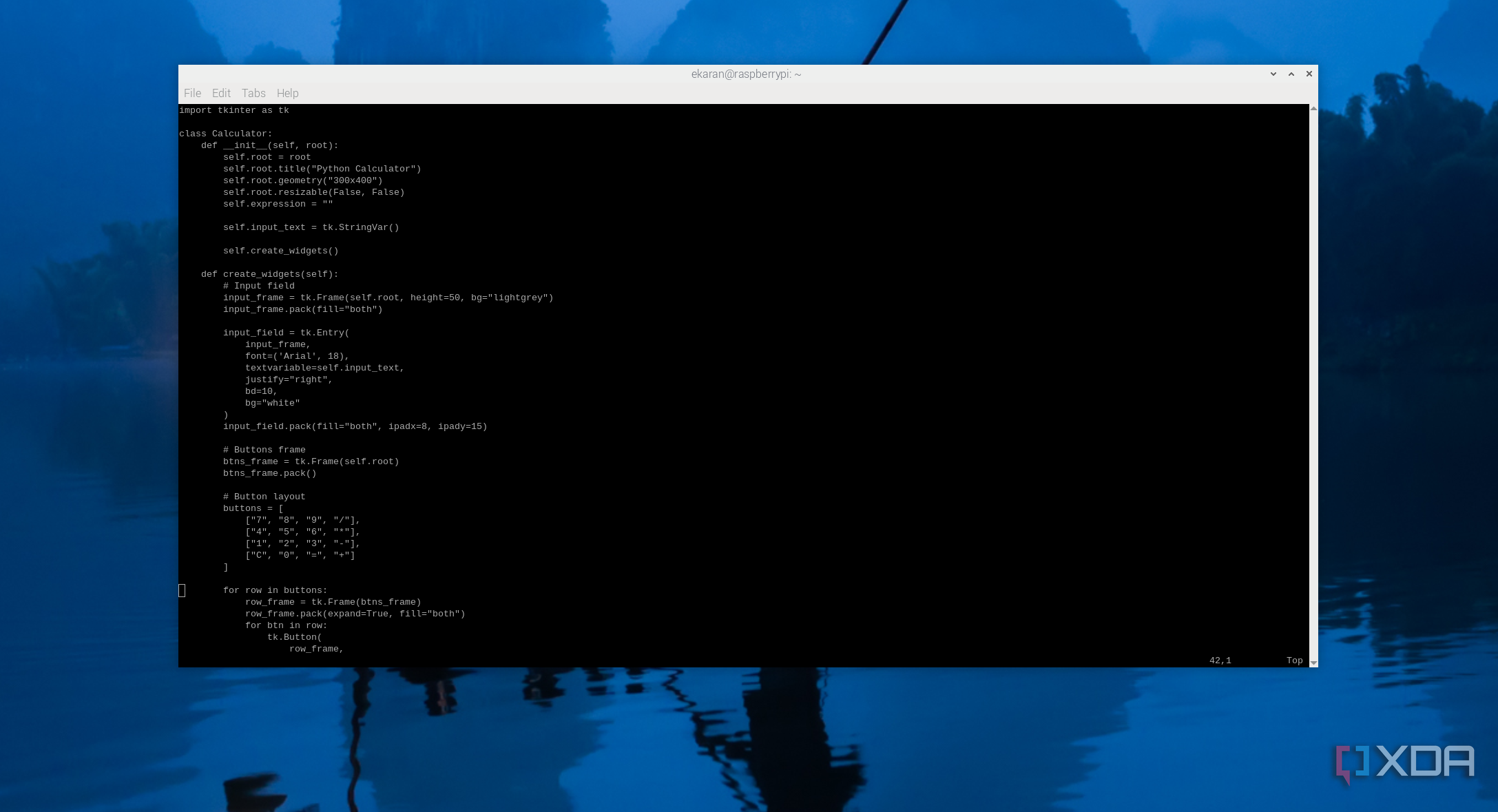Click the input_field.pack ipadx=8 line
The image size is (1498, 812).
(x=355, y=426)
